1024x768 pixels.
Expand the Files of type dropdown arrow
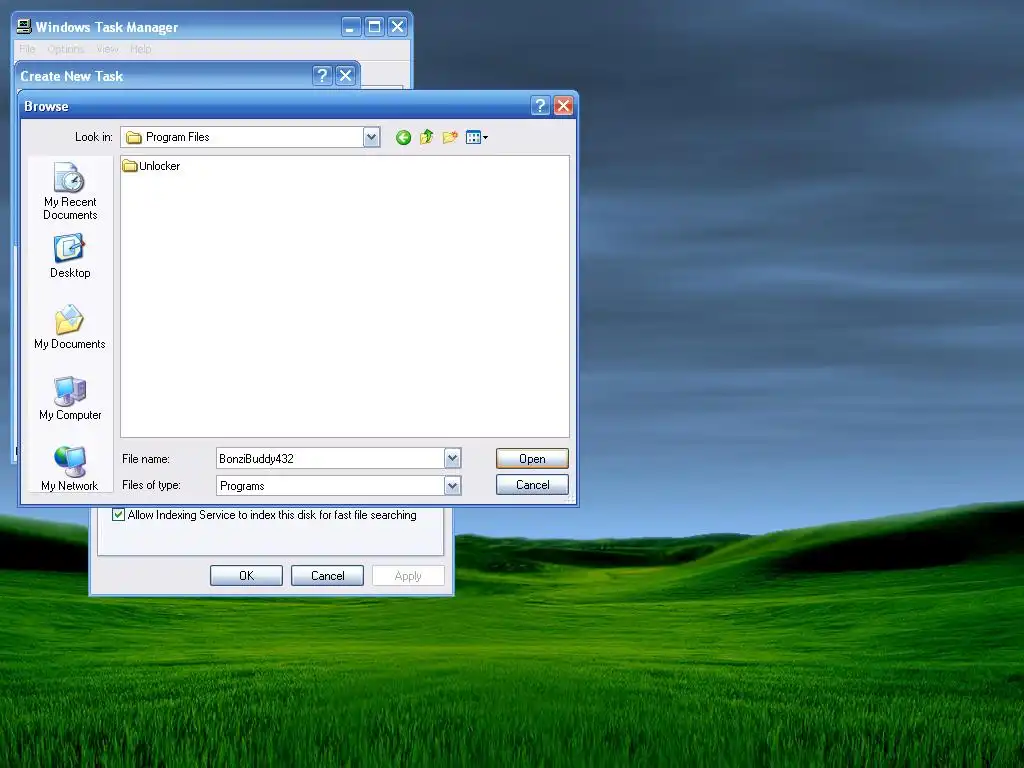[453, 486]
